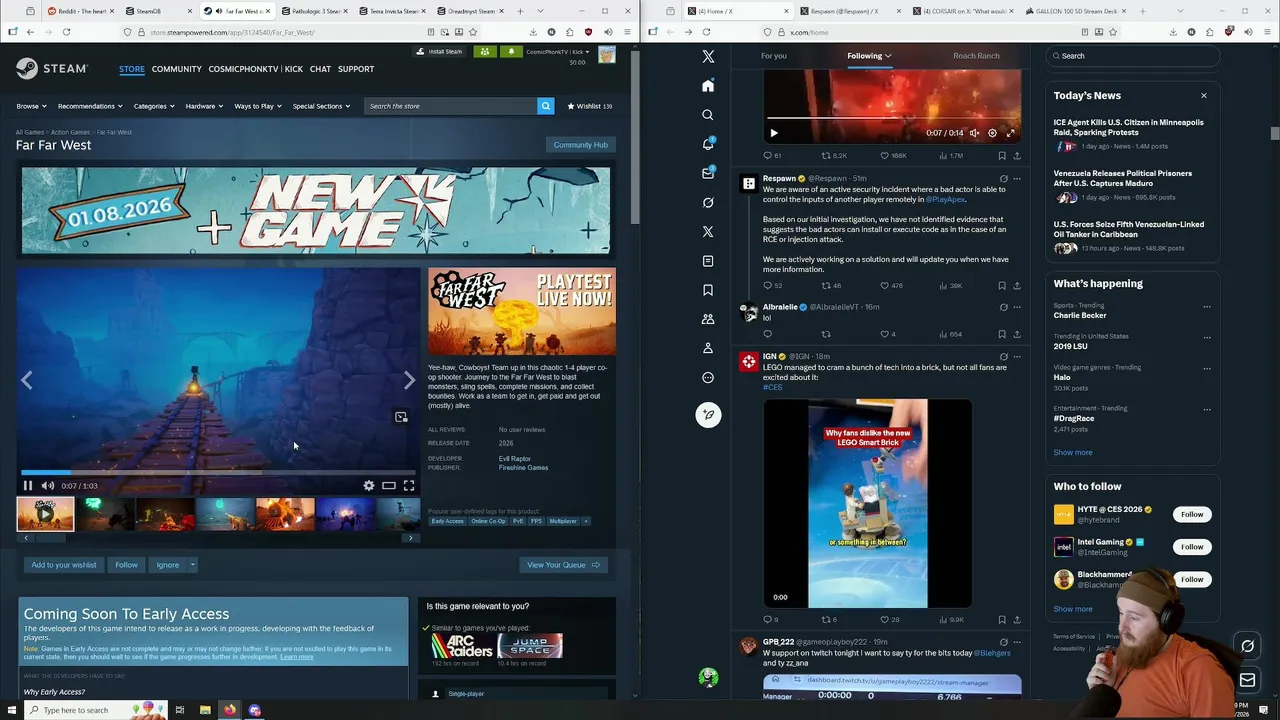Click the Steam trailer progress bar

(218, 472)
